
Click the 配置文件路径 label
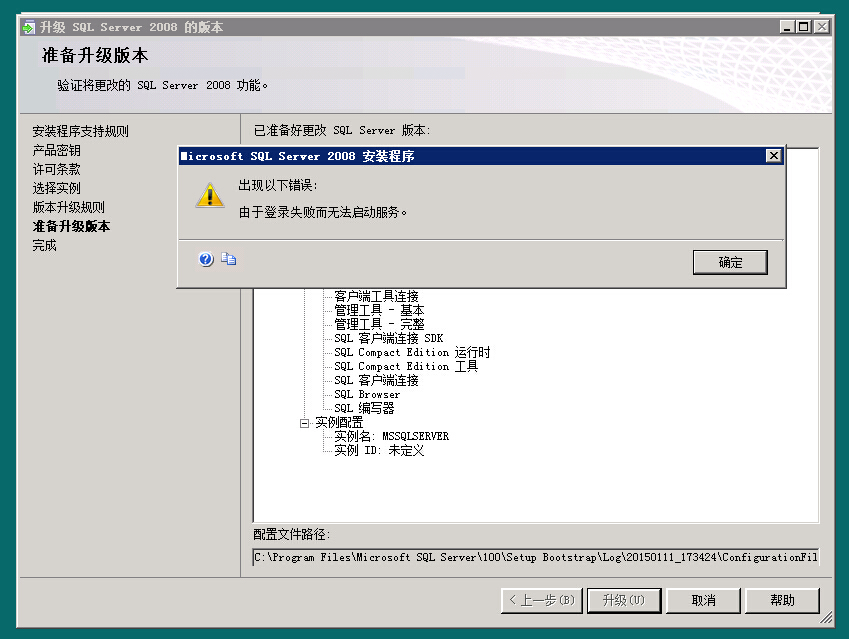click(291, 534)
